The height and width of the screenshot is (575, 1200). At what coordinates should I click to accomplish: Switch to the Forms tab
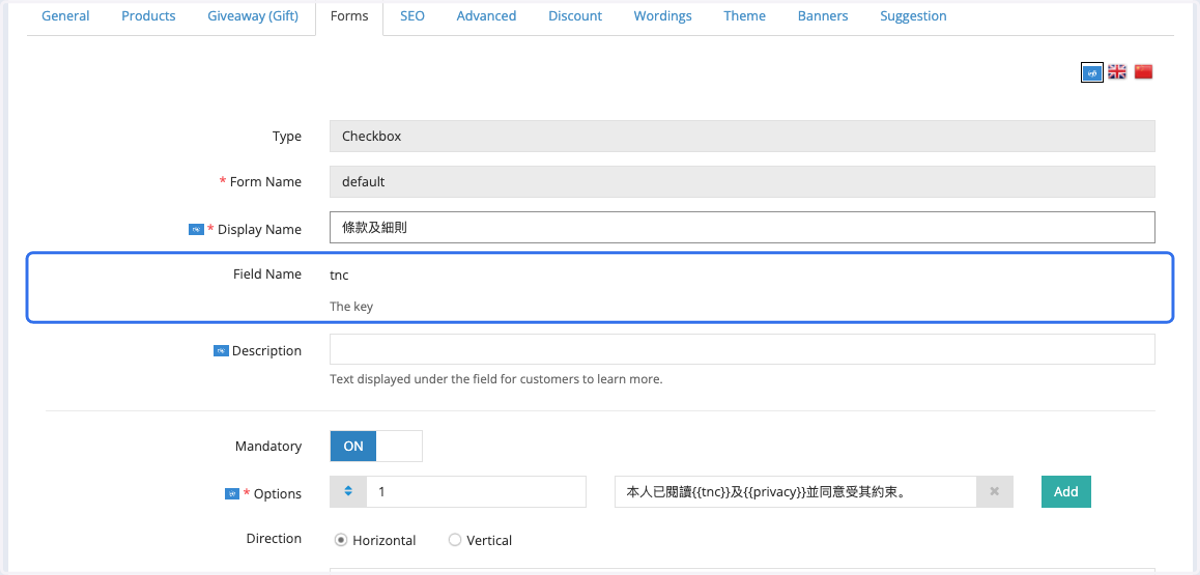[x=349, y=16]
